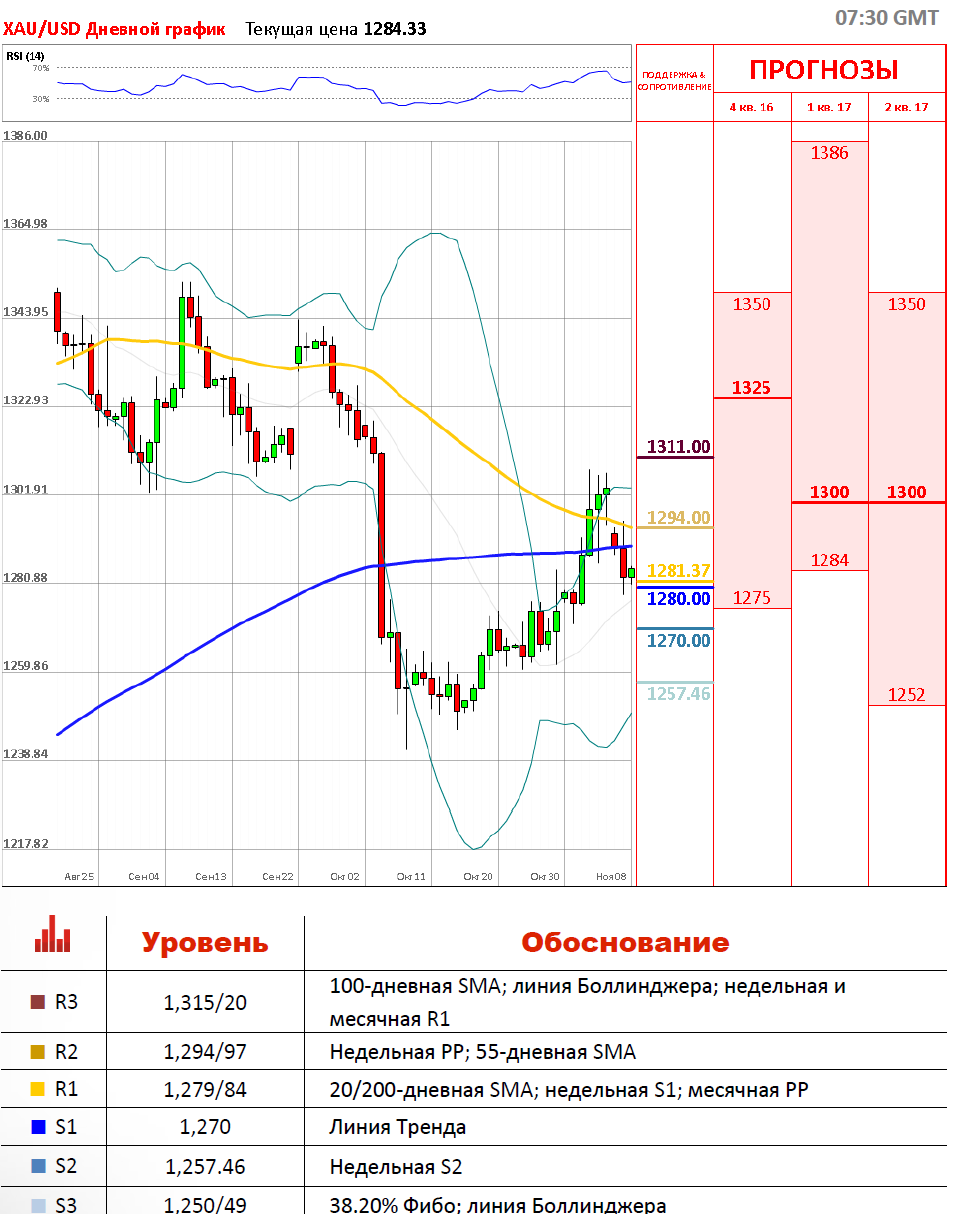Click the 1294.00 level label

coord(678,518)
